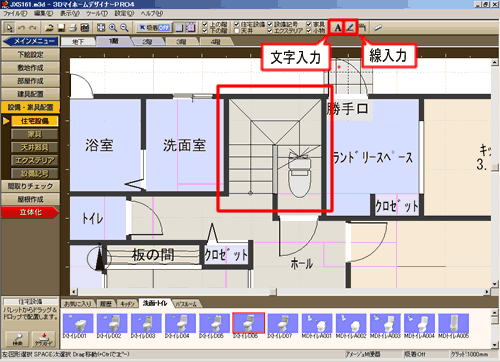
Task: Switch to the 3階 floor tab
Action: click(181, 42)
